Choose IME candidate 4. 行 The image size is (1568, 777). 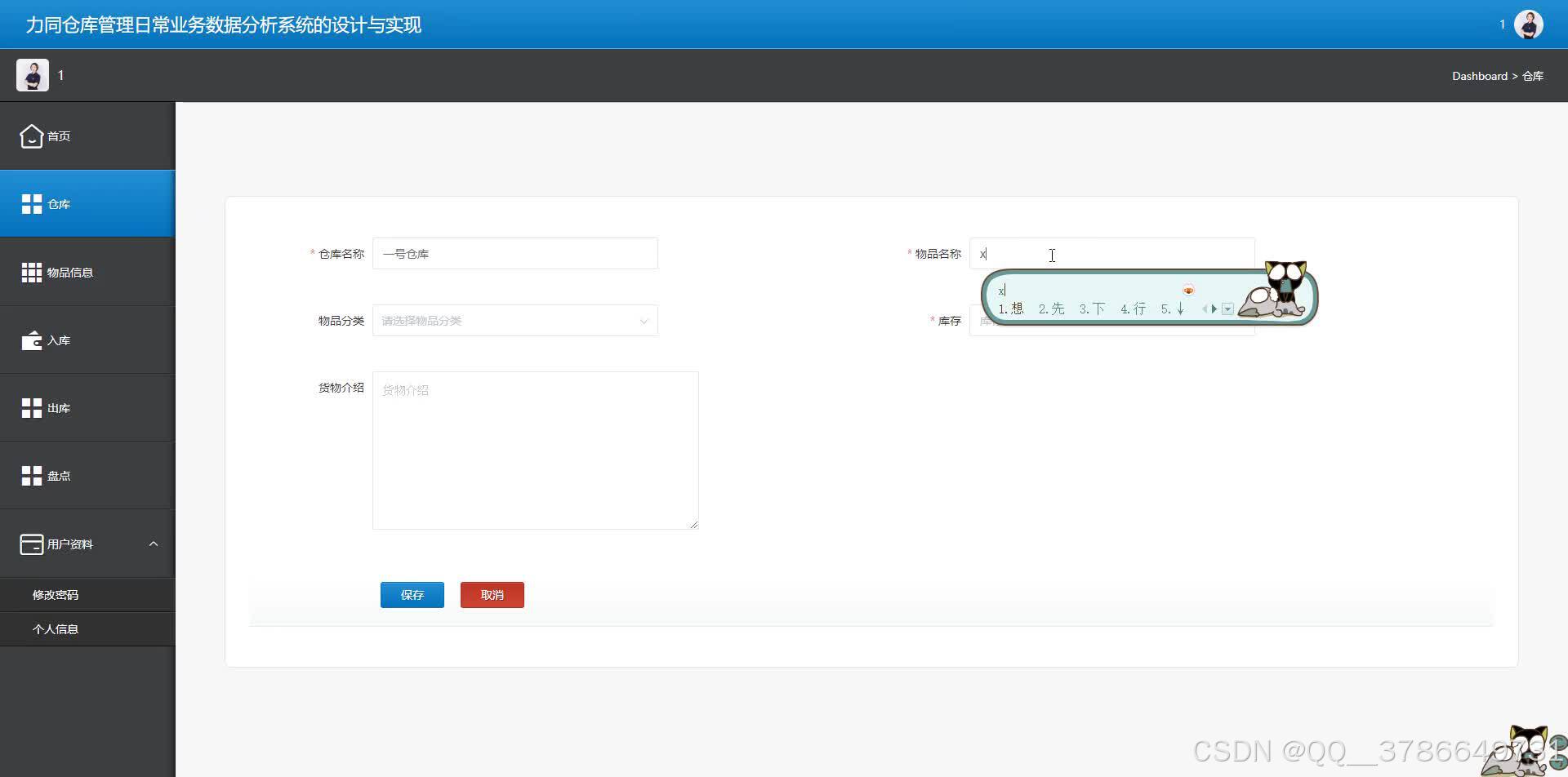coord(1134,309)
